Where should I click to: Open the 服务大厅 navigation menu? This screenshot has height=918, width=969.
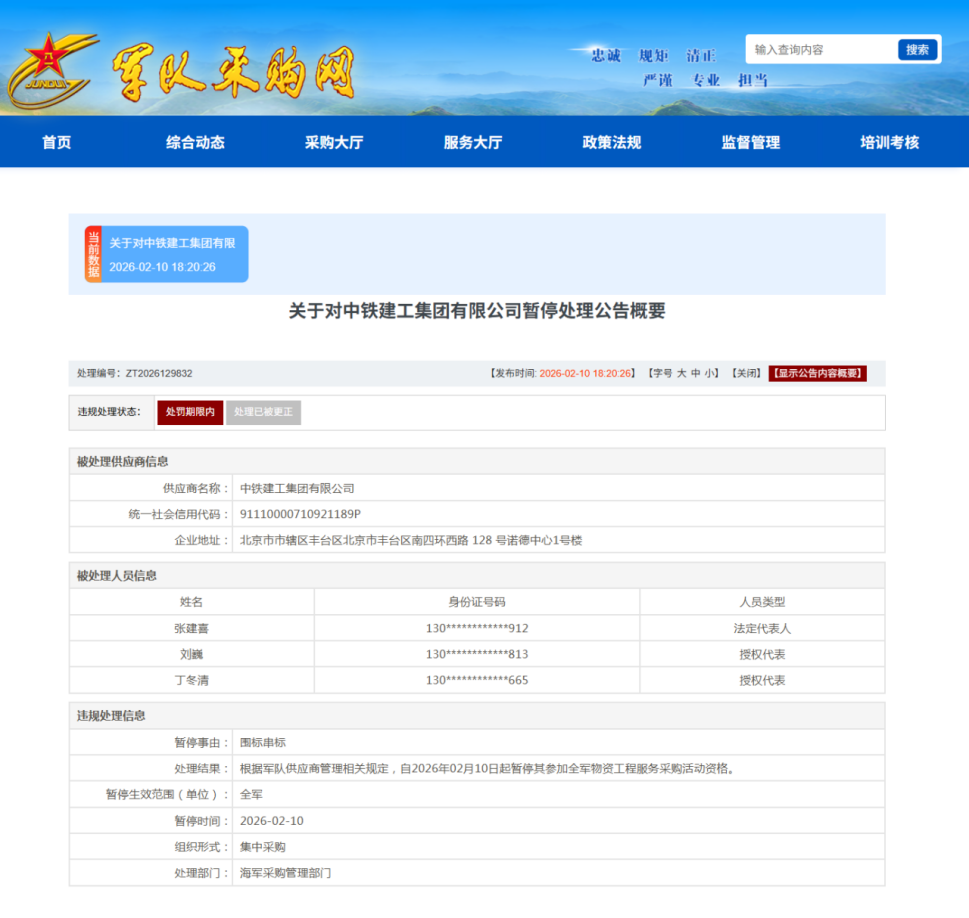[x=471, y=142]
